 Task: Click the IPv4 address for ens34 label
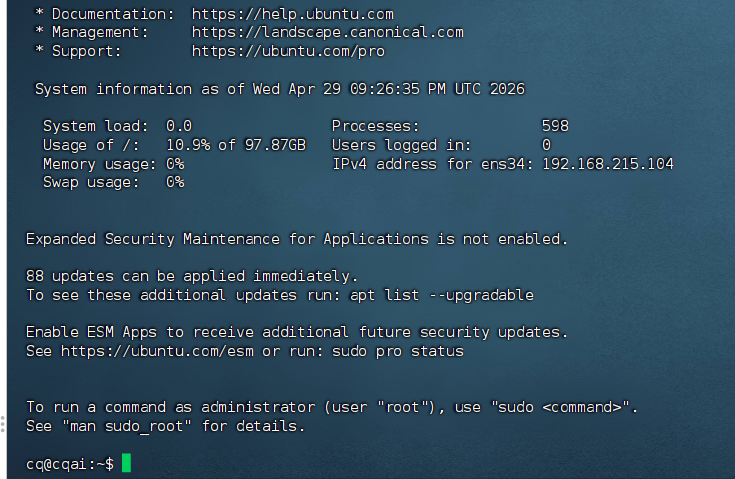coord(433,164)
